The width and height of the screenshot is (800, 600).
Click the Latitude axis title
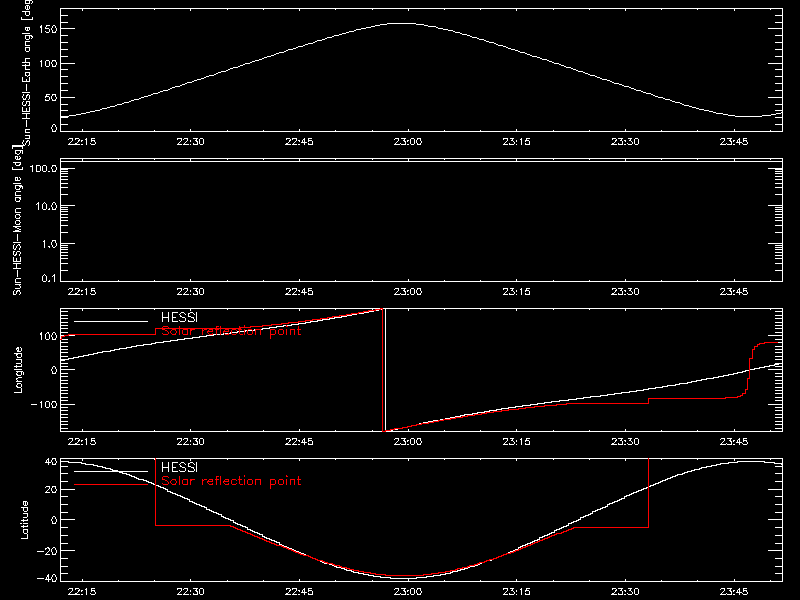point(24,520)
